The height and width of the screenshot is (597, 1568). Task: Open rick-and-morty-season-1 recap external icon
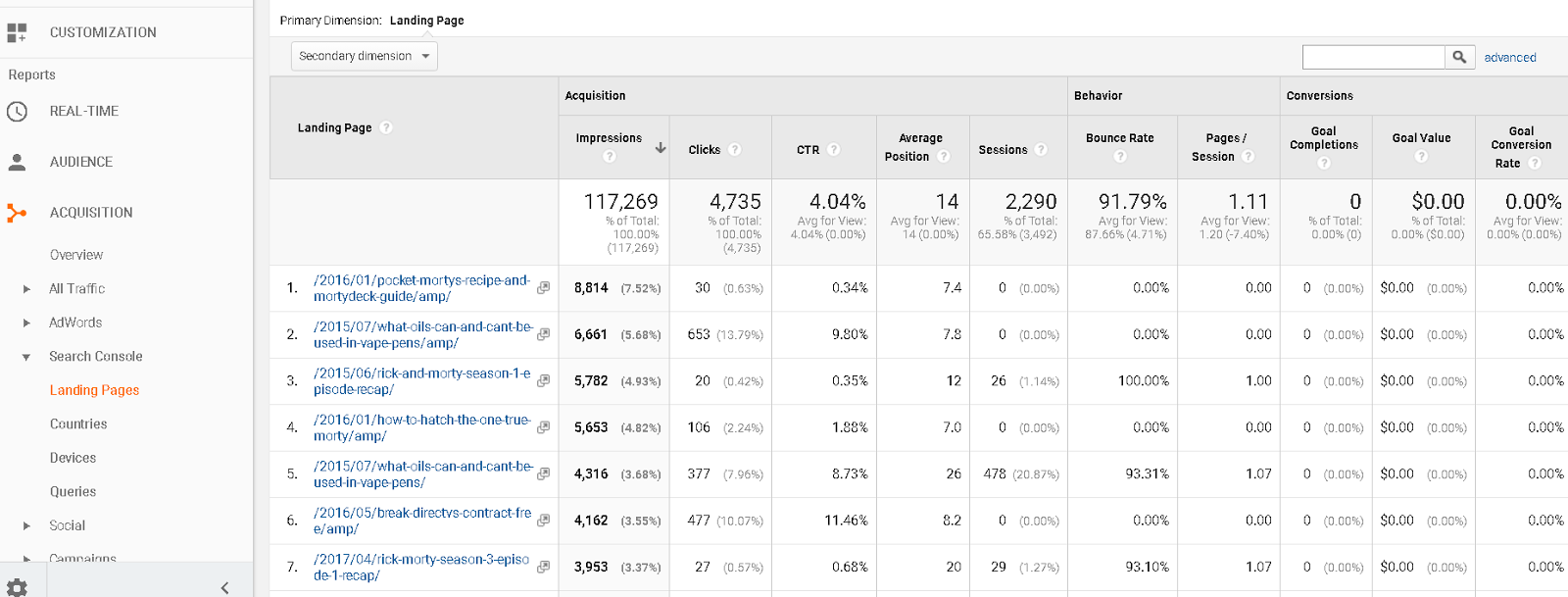pyautogui.click(x=543, y=380)
